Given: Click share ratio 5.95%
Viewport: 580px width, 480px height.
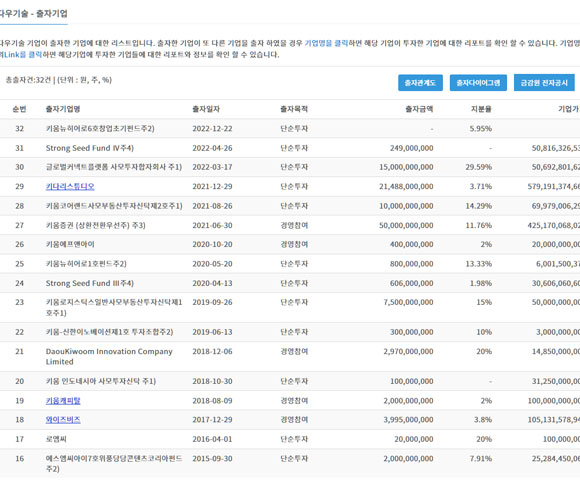Looking at the screenshot, I should coord(481,129).
